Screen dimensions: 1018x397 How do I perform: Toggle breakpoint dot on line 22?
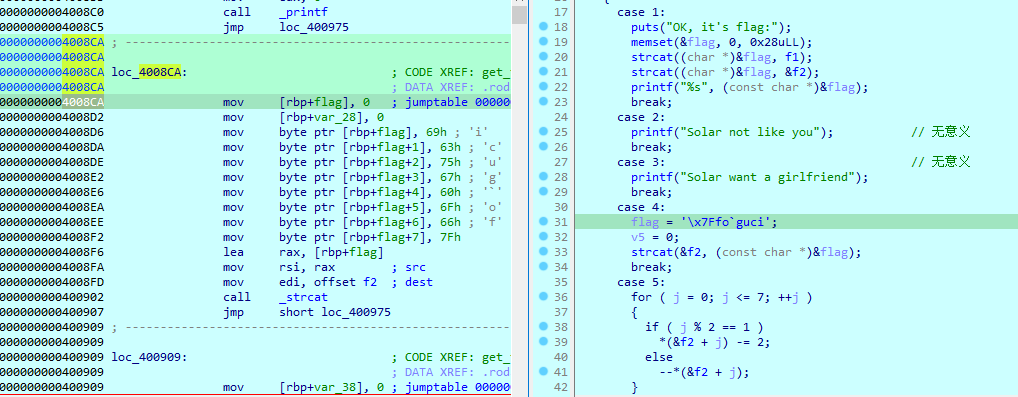[543, 86]
